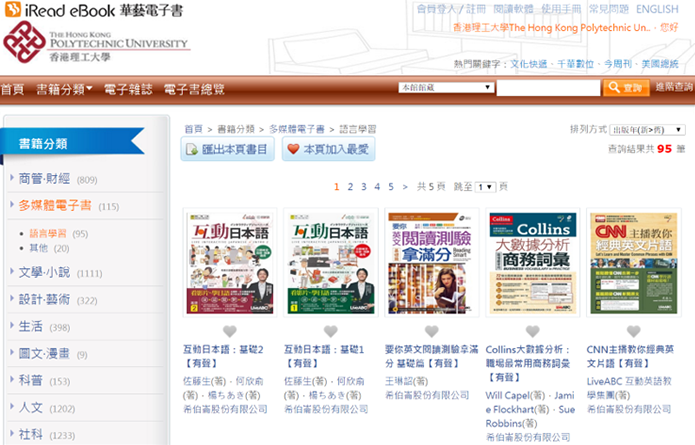Open the 本館館藏 search scope dropdown

[x=446, y=87]
